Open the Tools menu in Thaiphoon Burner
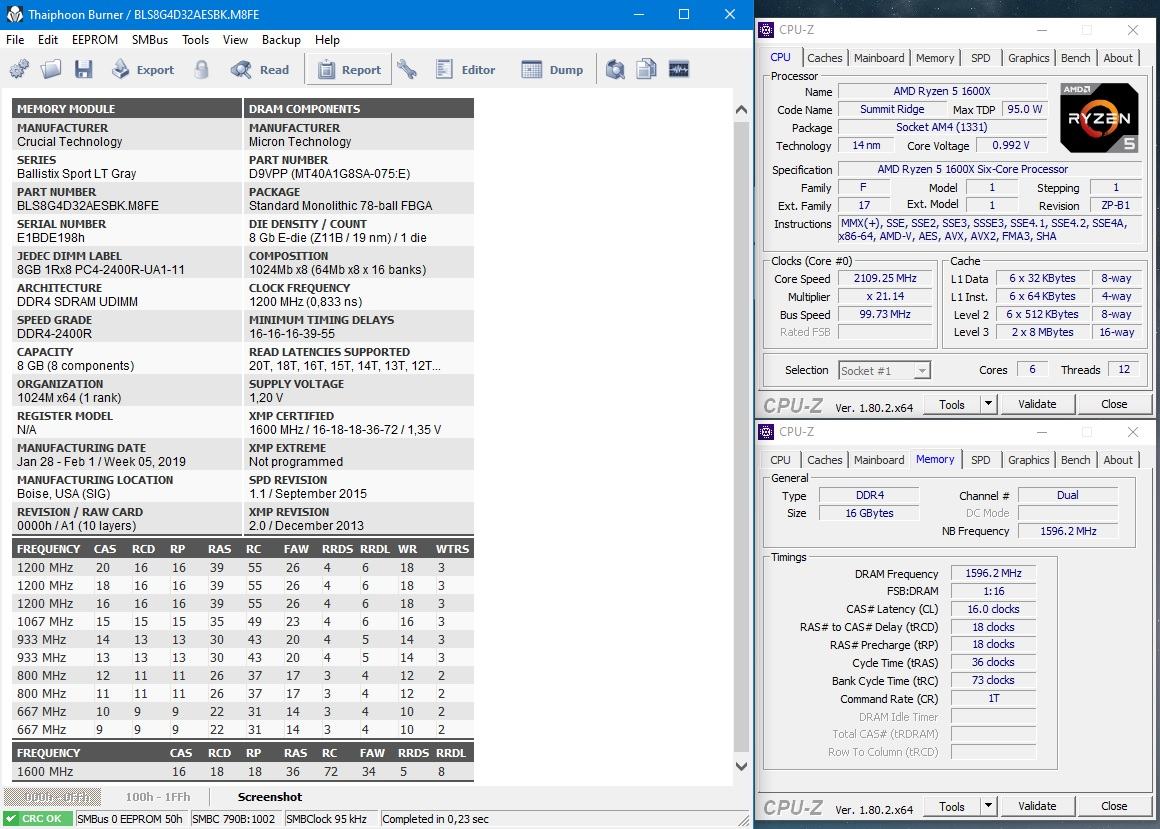 pos(195,40)
